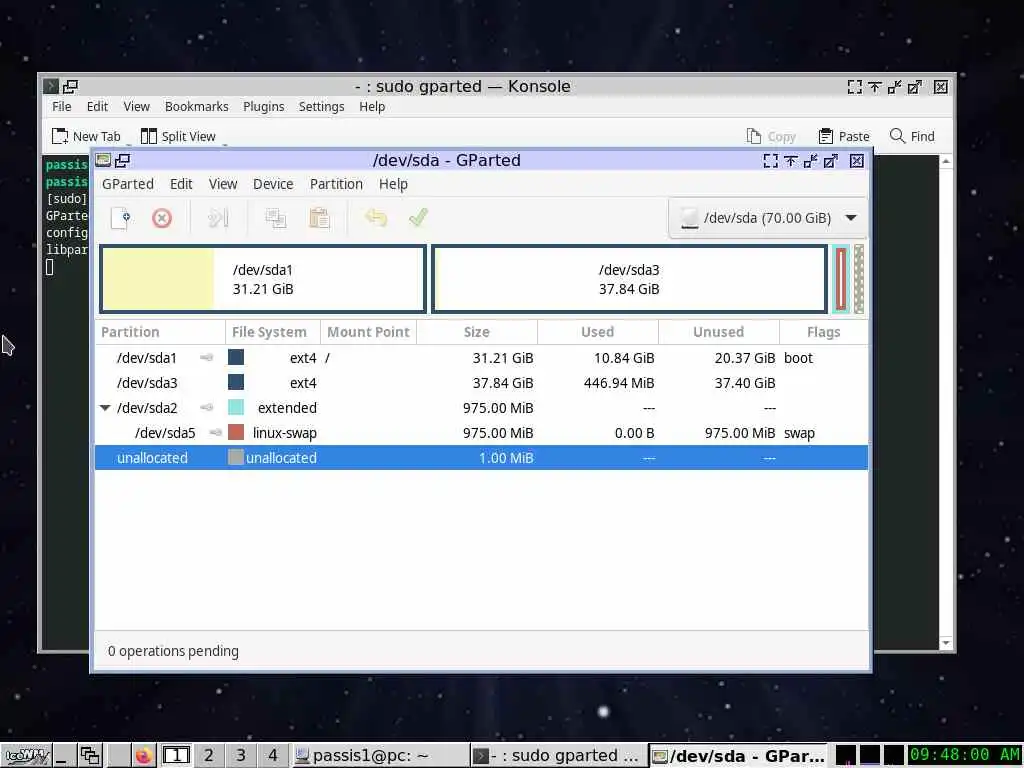Click New Tab in Konsole toolbar

coord(86,136)
